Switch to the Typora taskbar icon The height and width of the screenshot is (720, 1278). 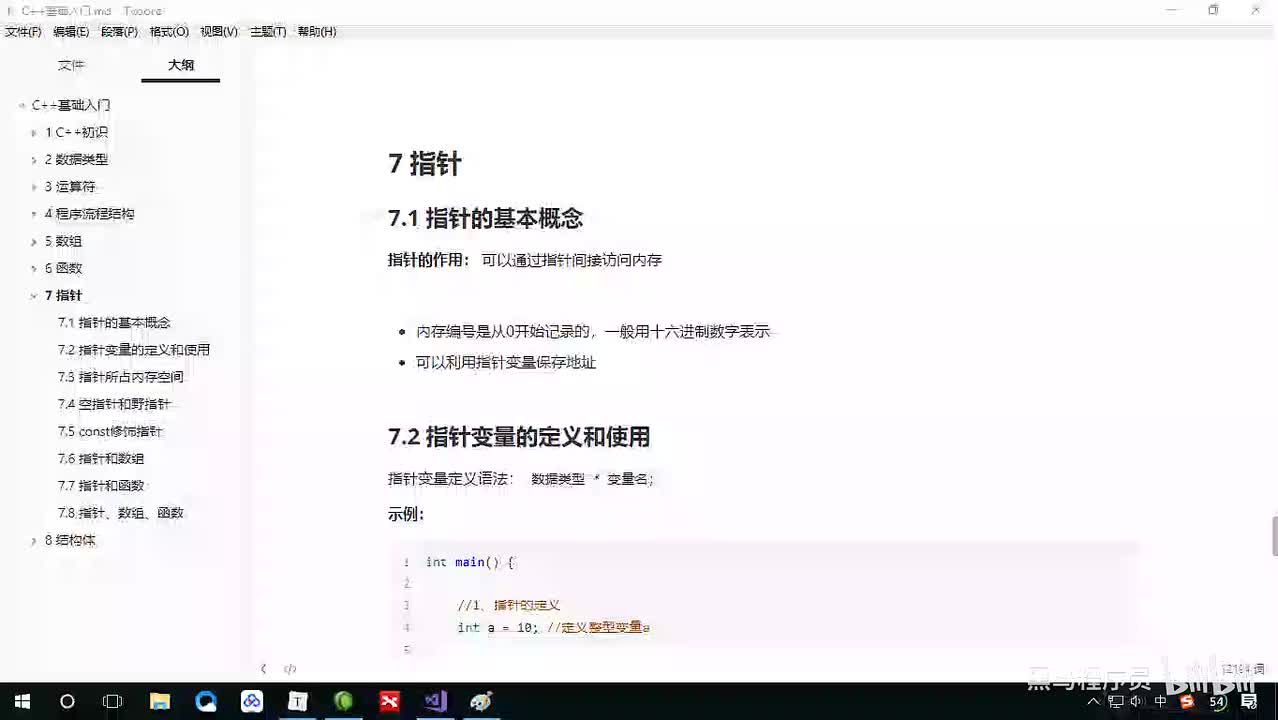click(x=298, y=702)
